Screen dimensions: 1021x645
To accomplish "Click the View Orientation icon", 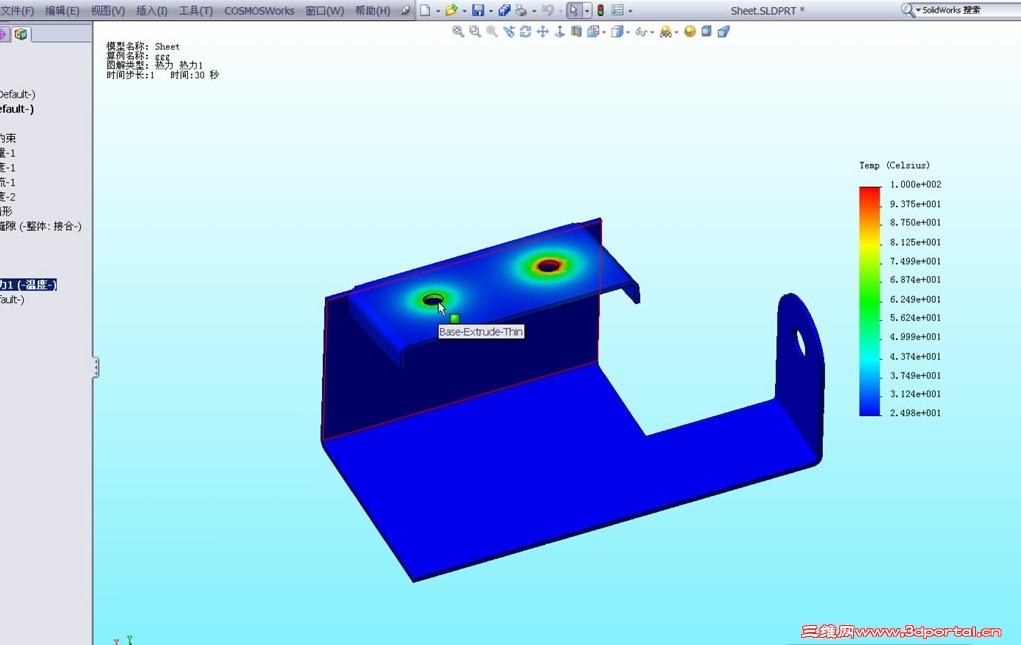I will tap(593, 31).
